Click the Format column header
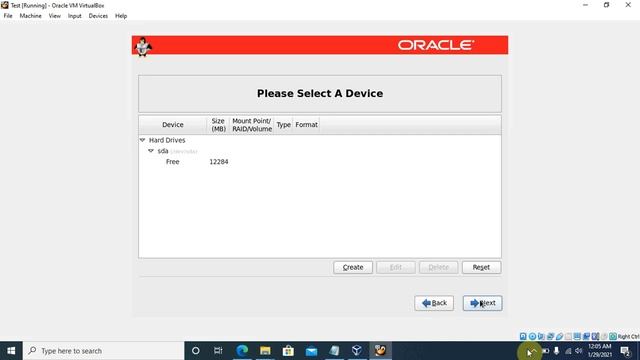 [x=307, y=125]
